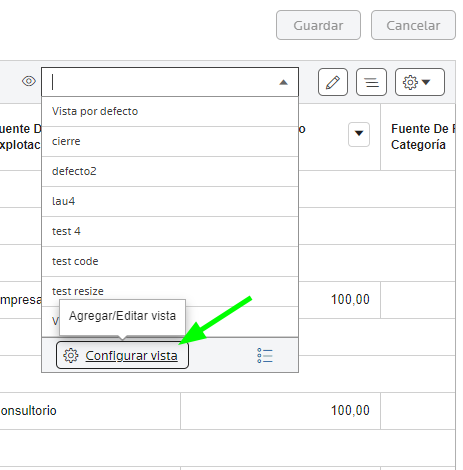The height and width of the screenshot is (470, 463).
Task: Choose the 'test code' view
Action: [x=170, y=261]
